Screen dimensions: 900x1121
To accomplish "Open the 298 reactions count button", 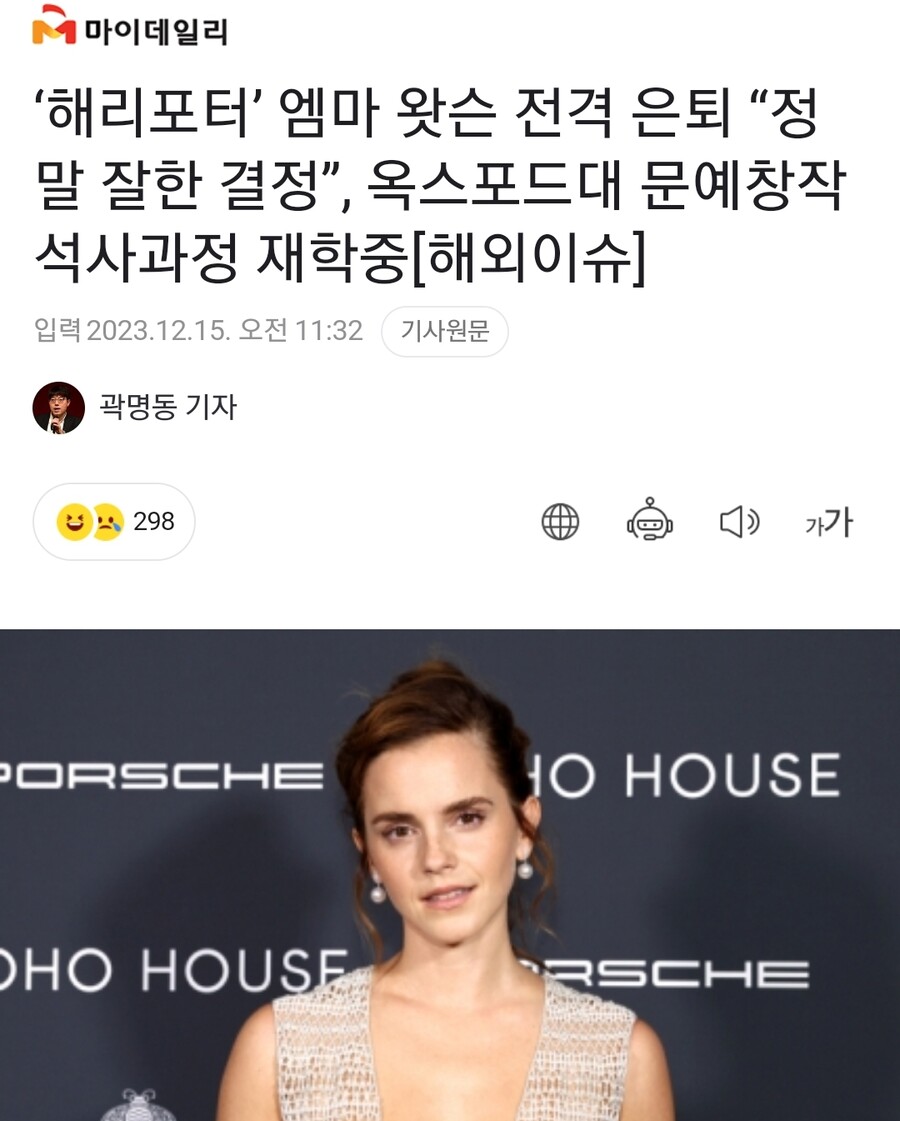I will point(114,521).
